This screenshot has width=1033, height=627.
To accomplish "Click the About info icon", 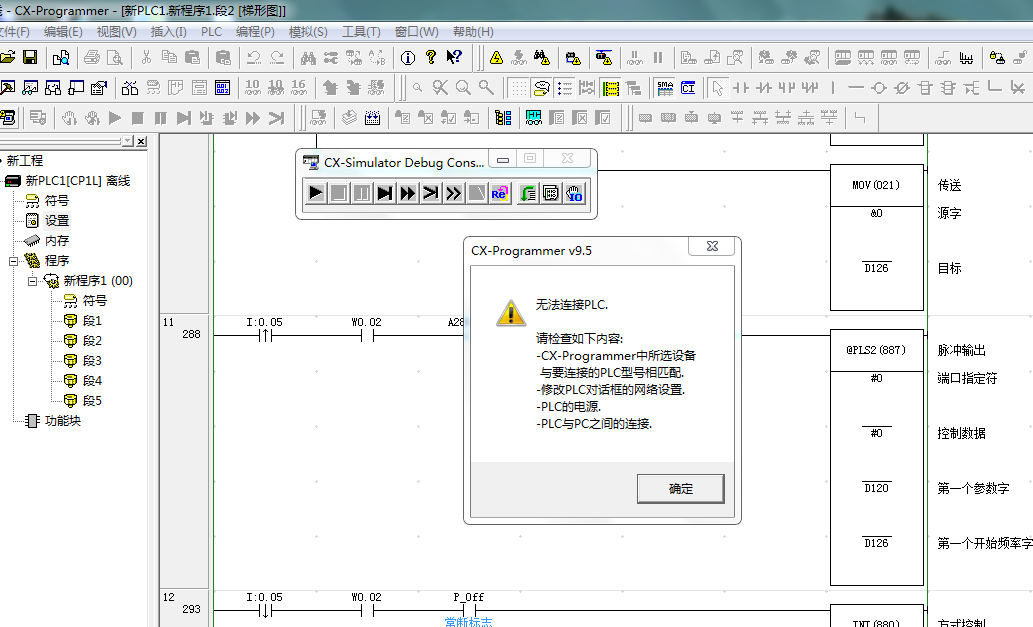I will (408, 57).
